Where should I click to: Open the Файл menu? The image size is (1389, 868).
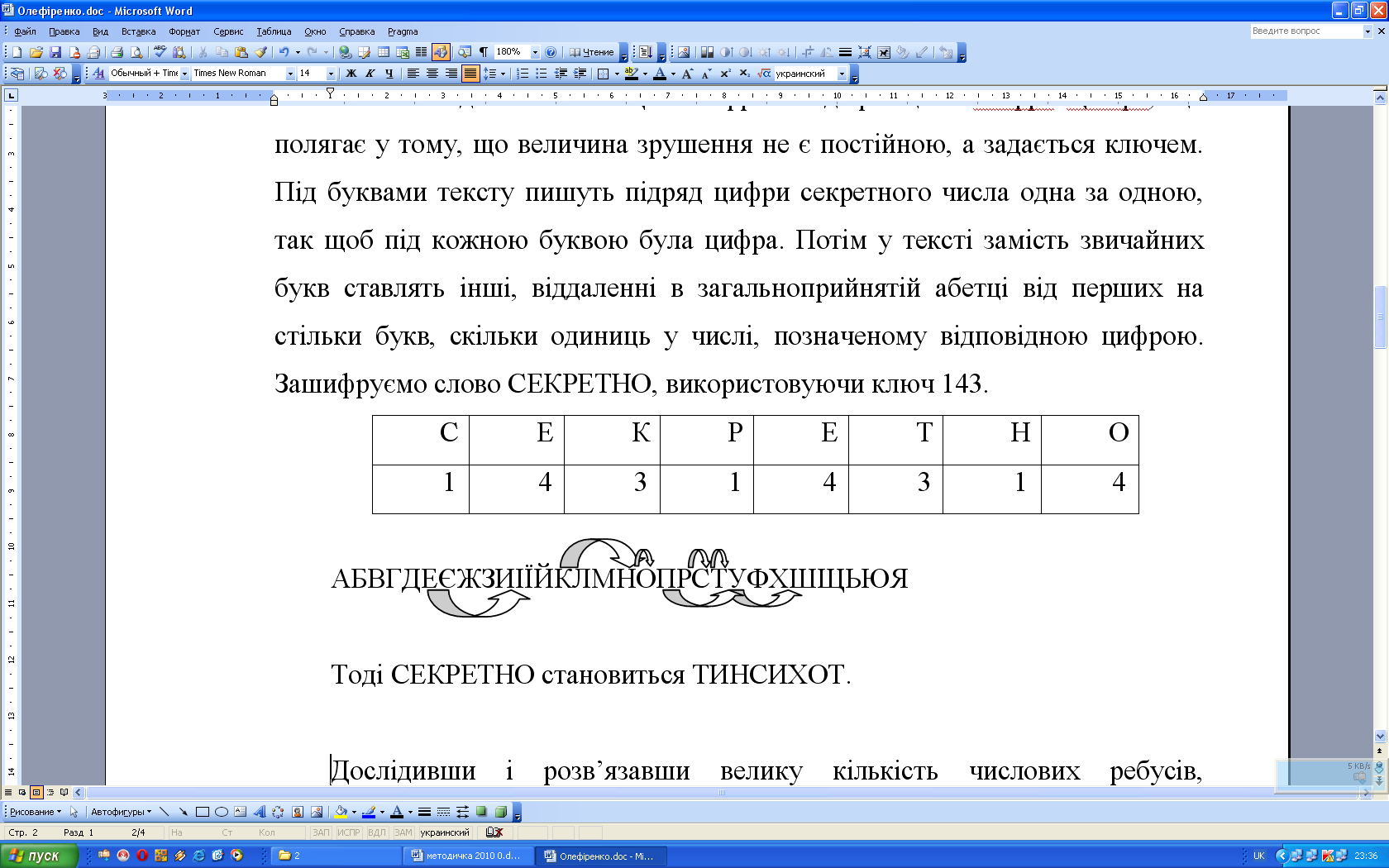coord(25,31)
